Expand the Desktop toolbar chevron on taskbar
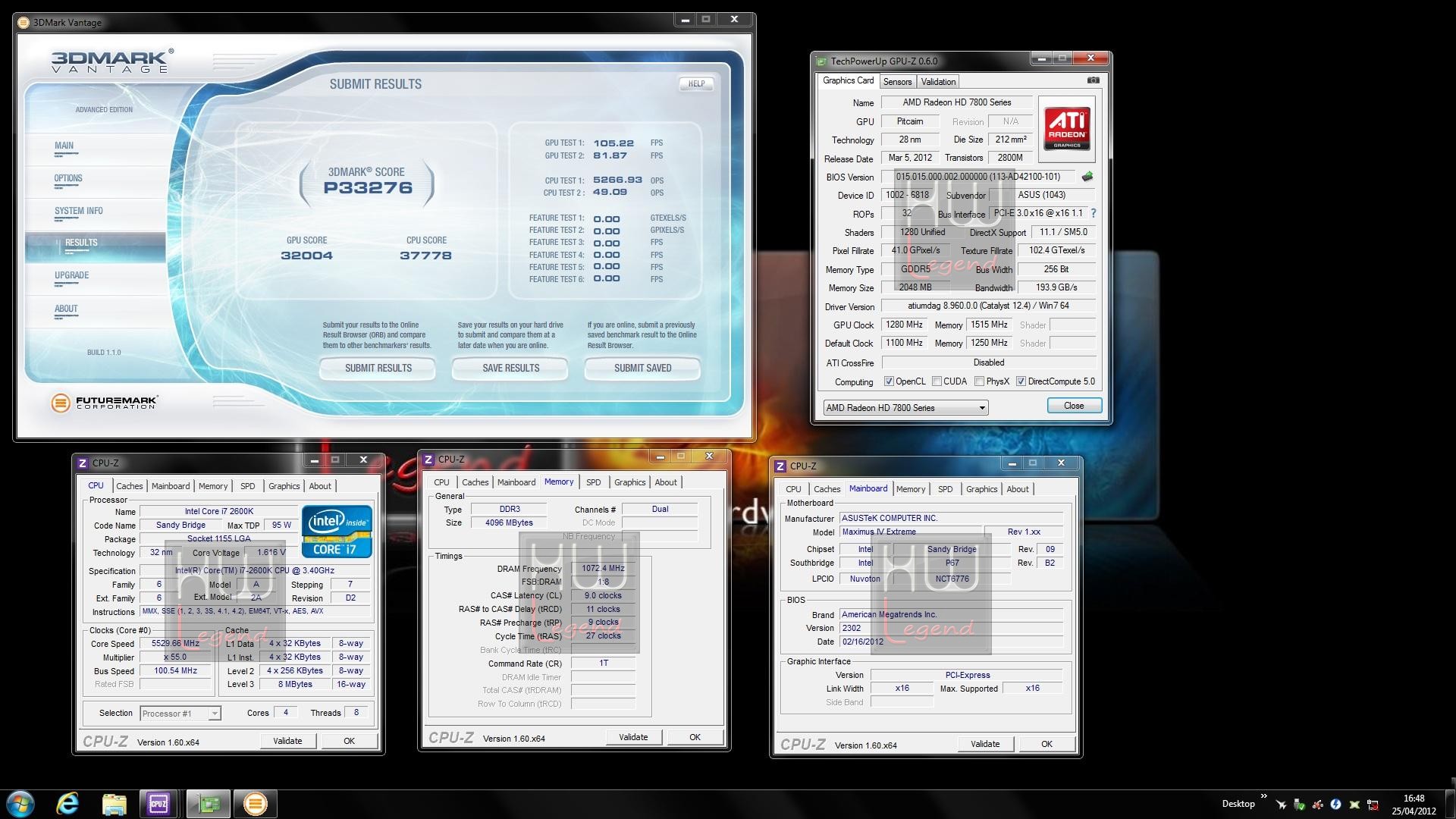The height and width of the screenshot is (819, 1456). pyautogui.click(x=1263, y=797)
